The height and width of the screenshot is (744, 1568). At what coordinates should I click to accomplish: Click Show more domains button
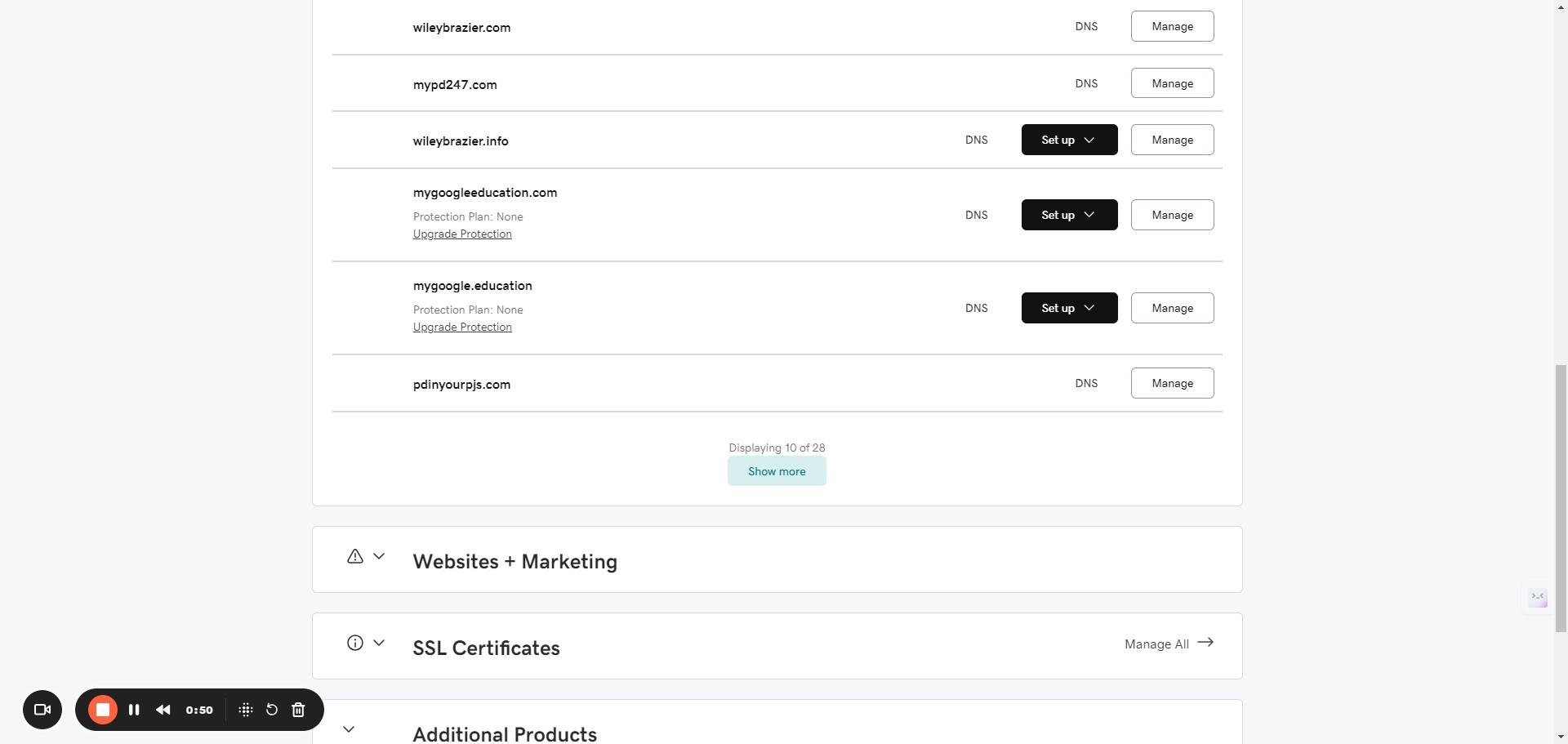777,471
